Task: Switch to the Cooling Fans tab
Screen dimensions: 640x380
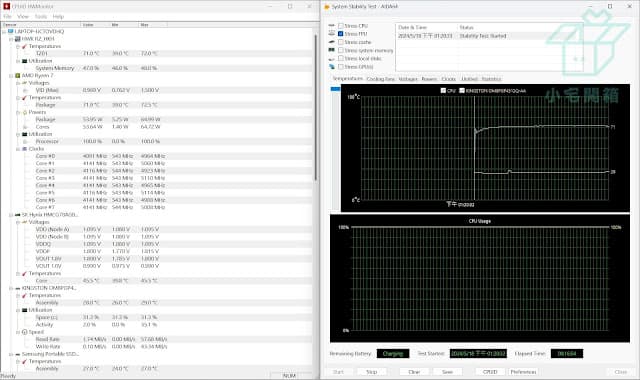Action: point(380,79)
